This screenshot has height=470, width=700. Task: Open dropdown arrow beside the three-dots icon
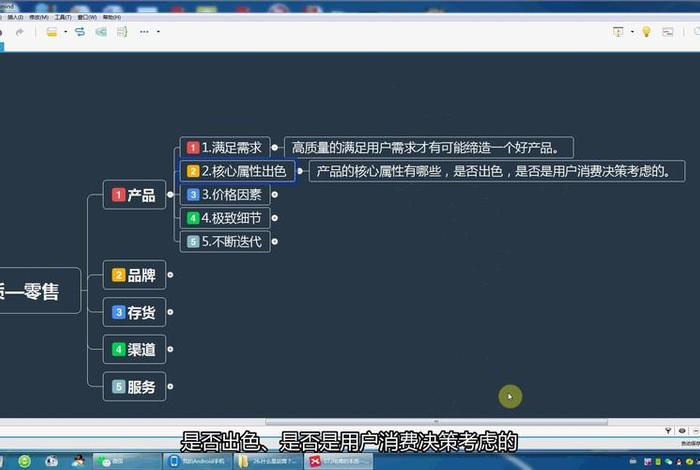coord(158,32)
